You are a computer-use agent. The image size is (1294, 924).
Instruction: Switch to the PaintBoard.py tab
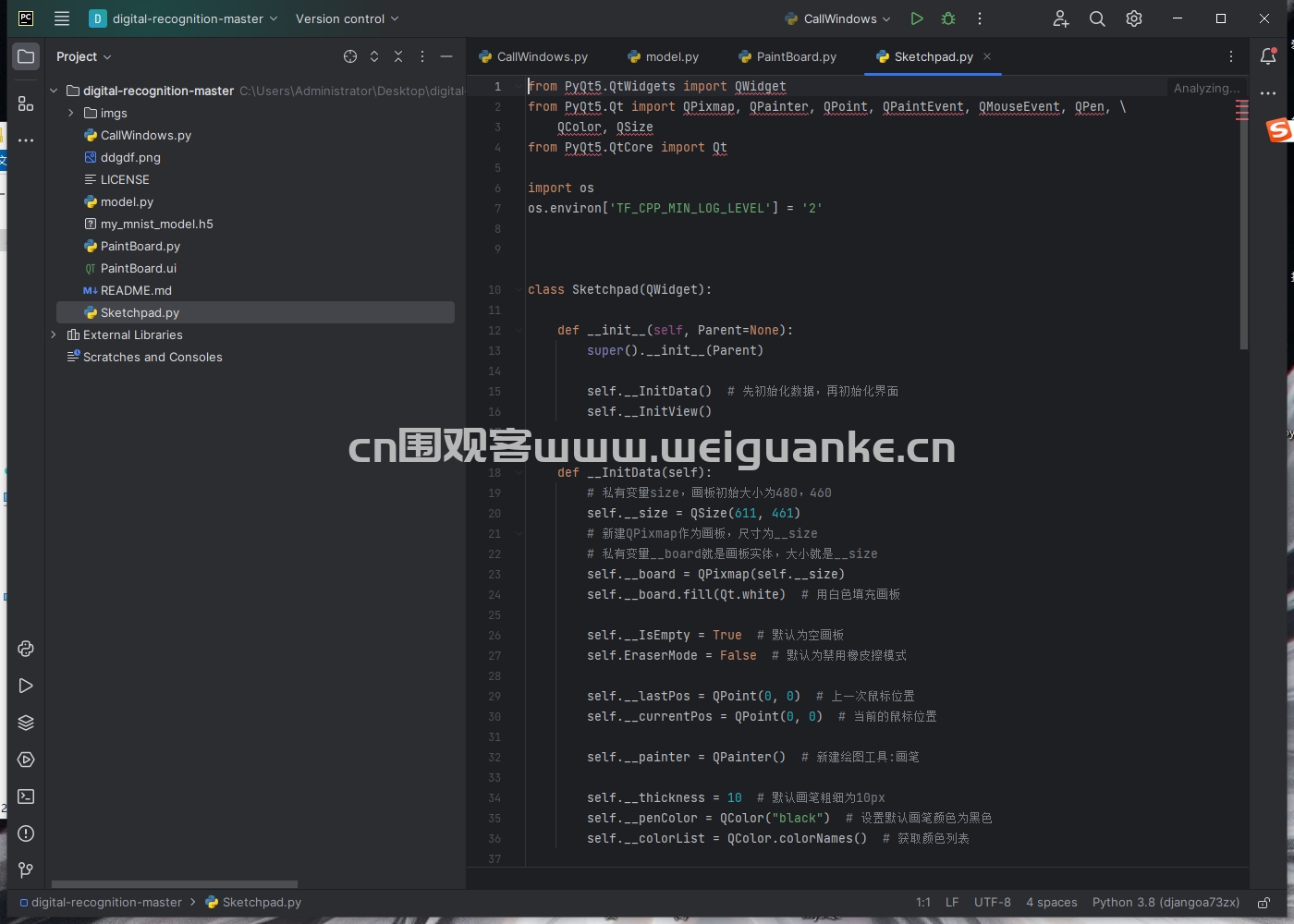787,56
